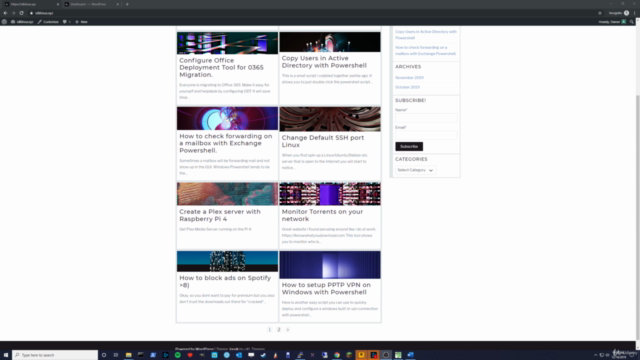
Task: Click the next page arrow in pagination
Action: [288, 330]
